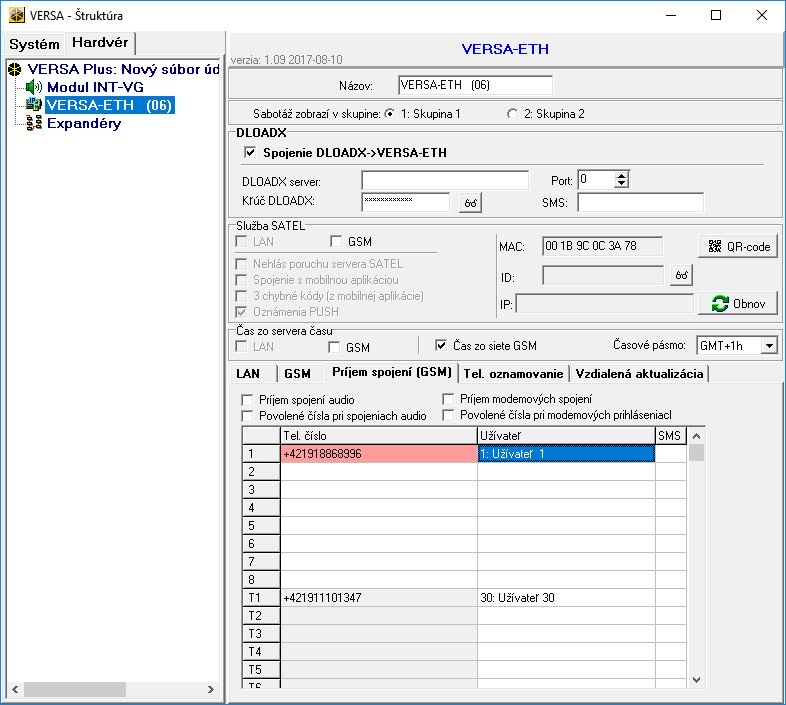
Task: Show DLOADX key with glasses icon
Action: click(470, 203)
